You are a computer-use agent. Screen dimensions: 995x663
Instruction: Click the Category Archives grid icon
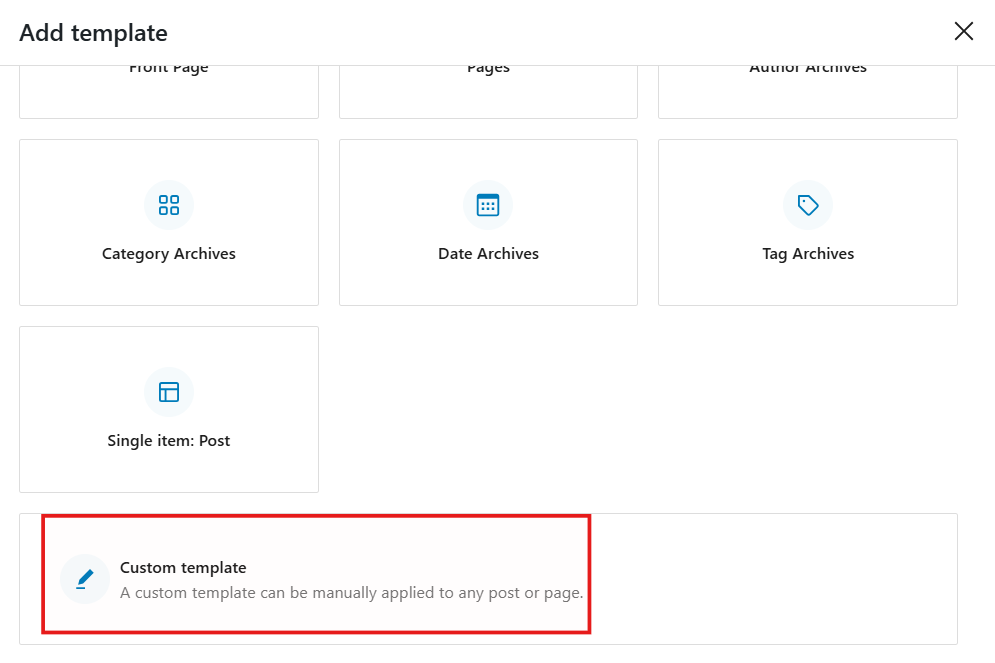pos(169,205)
